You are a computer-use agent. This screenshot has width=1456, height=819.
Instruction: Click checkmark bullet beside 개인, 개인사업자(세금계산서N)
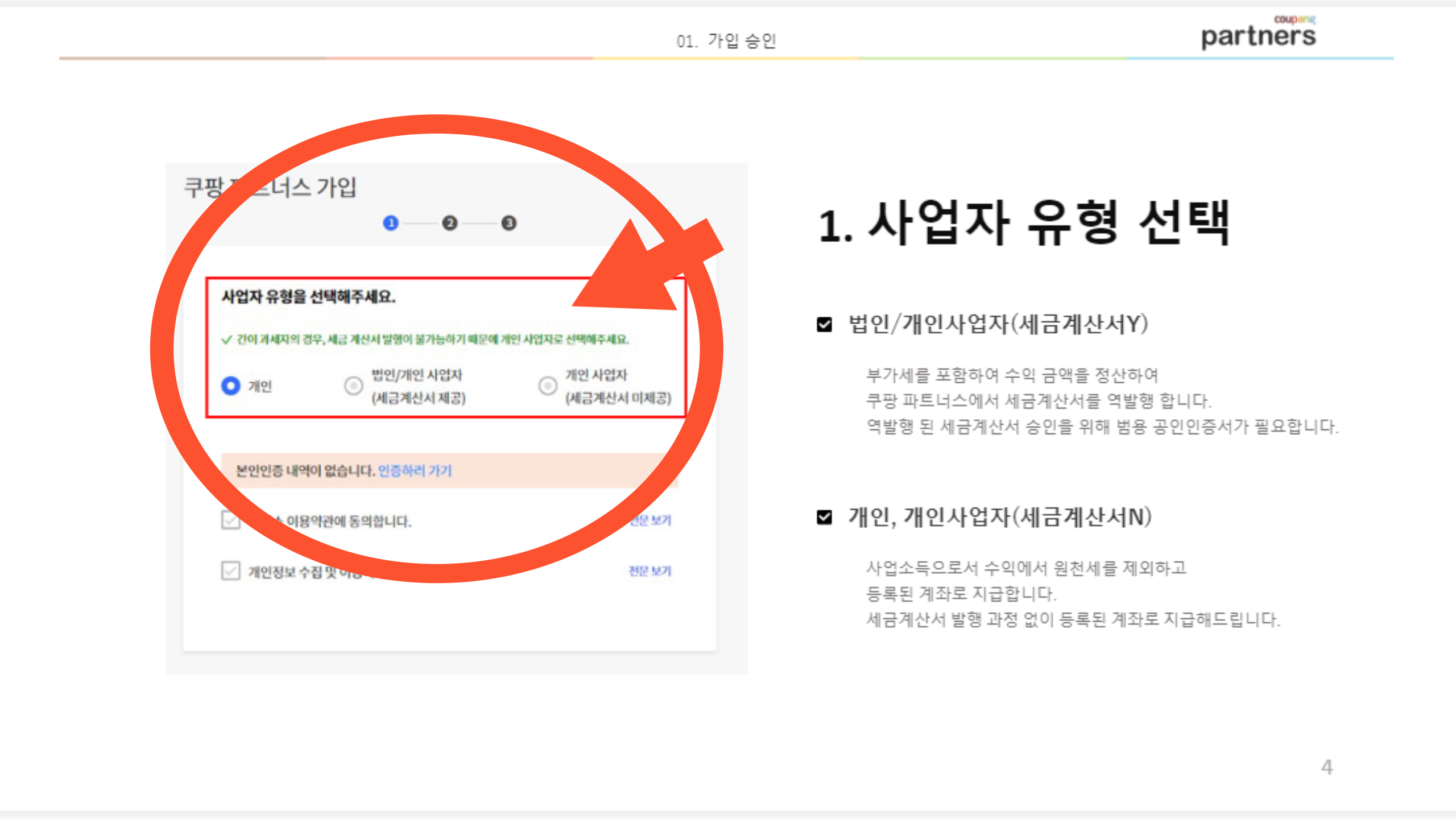point(824,517)
